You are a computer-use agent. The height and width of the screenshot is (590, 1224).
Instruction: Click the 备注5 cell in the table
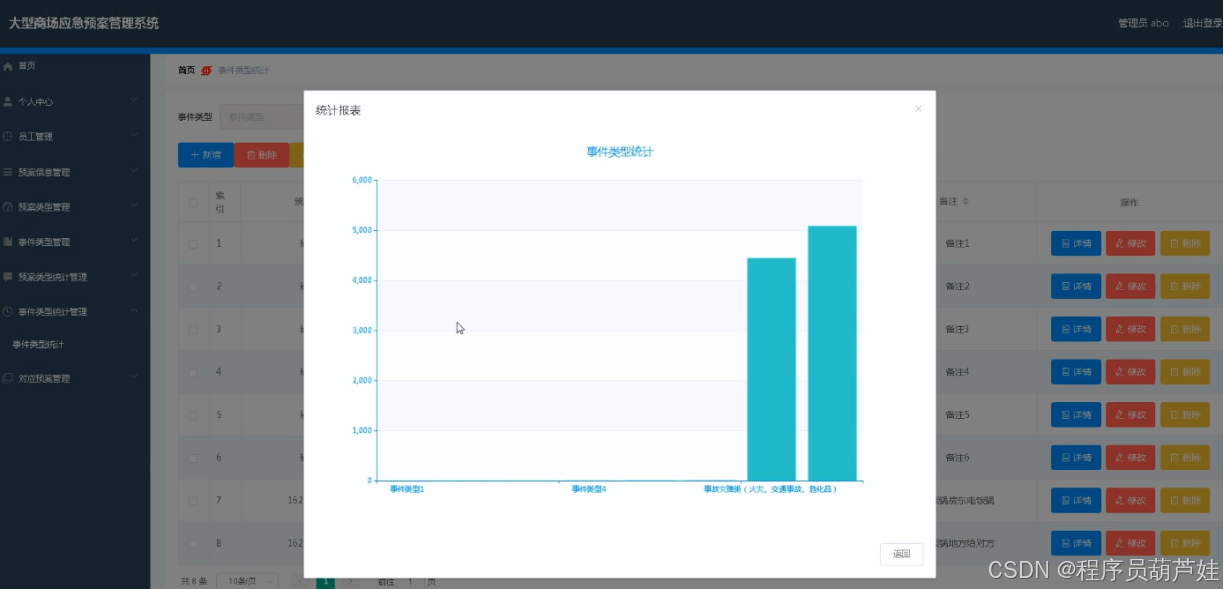pos(957,414)
